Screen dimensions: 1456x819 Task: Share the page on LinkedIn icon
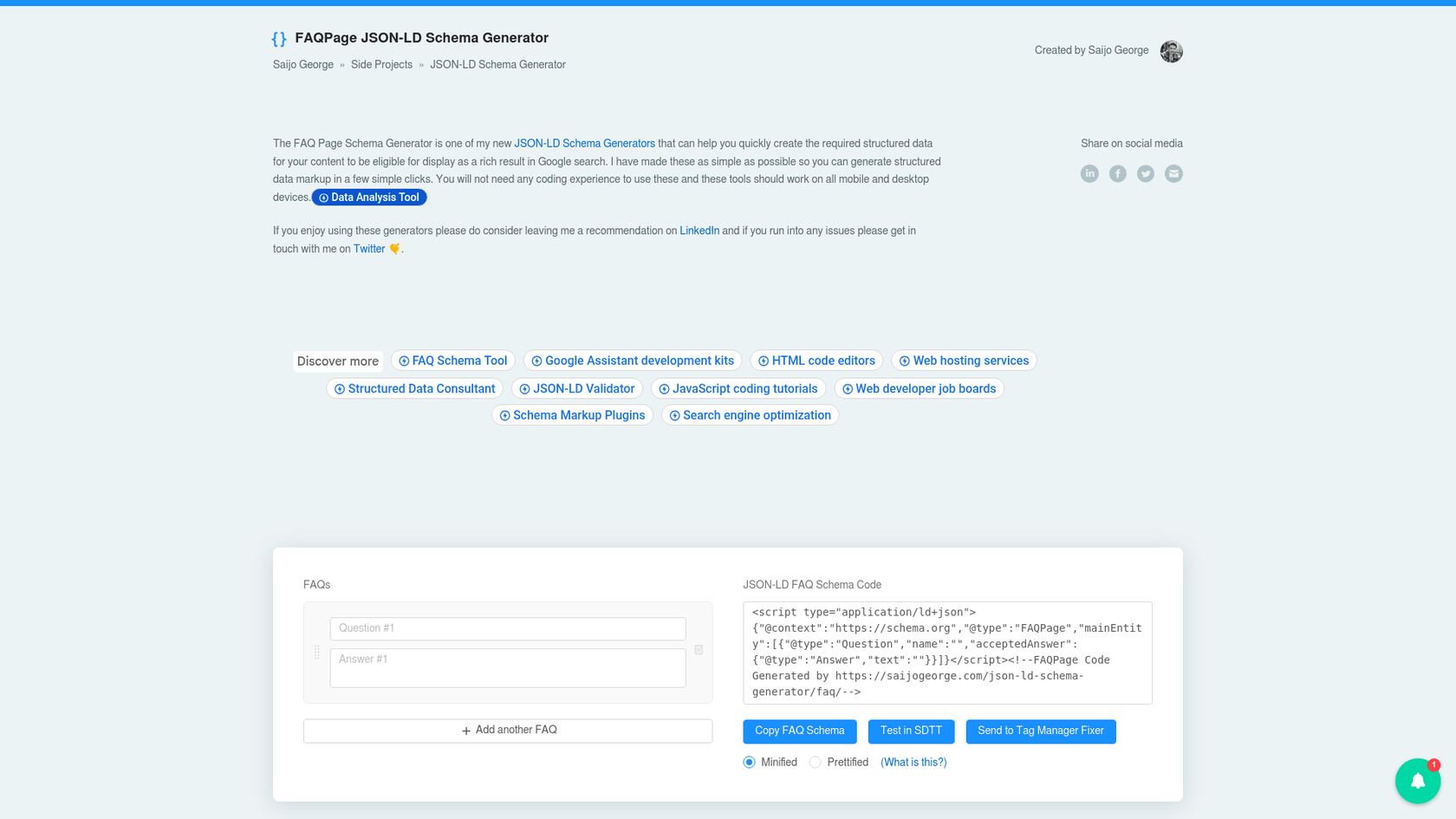[x=1089, y=173]
